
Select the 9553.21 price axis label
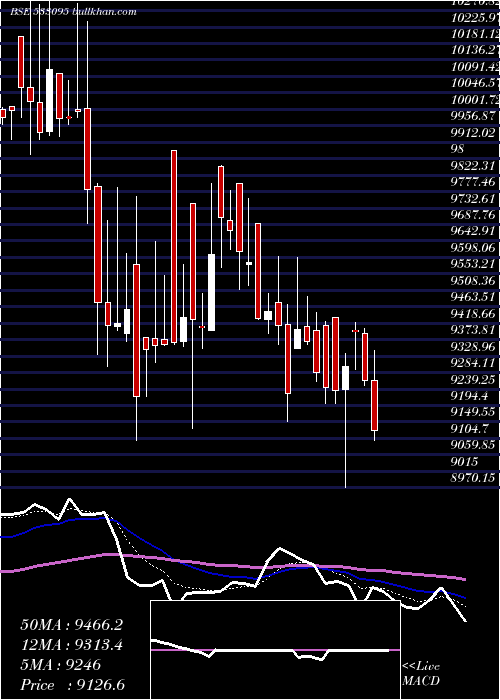(474, 265)
